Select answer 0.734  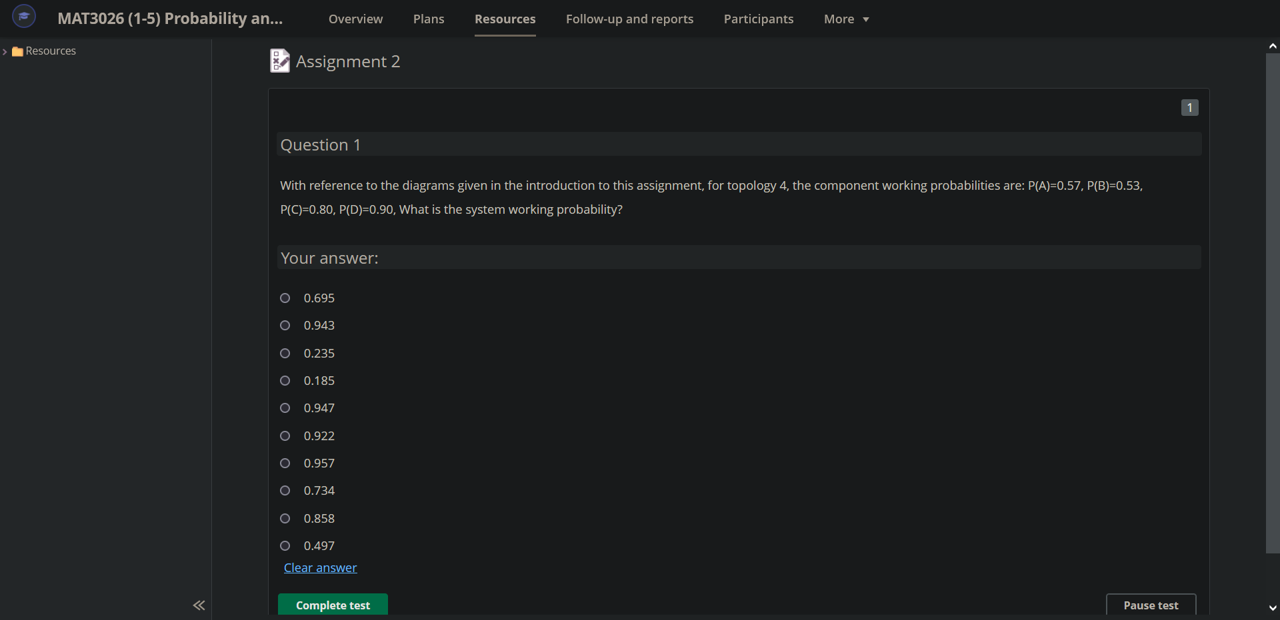285,490
